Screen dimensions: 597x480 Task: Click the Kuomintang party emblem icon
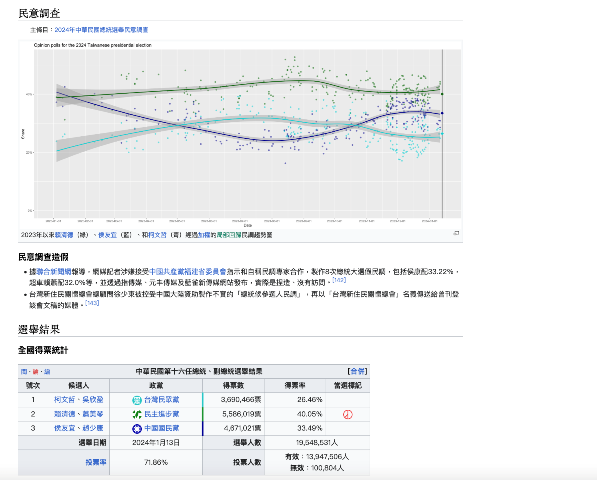(137, 429)
